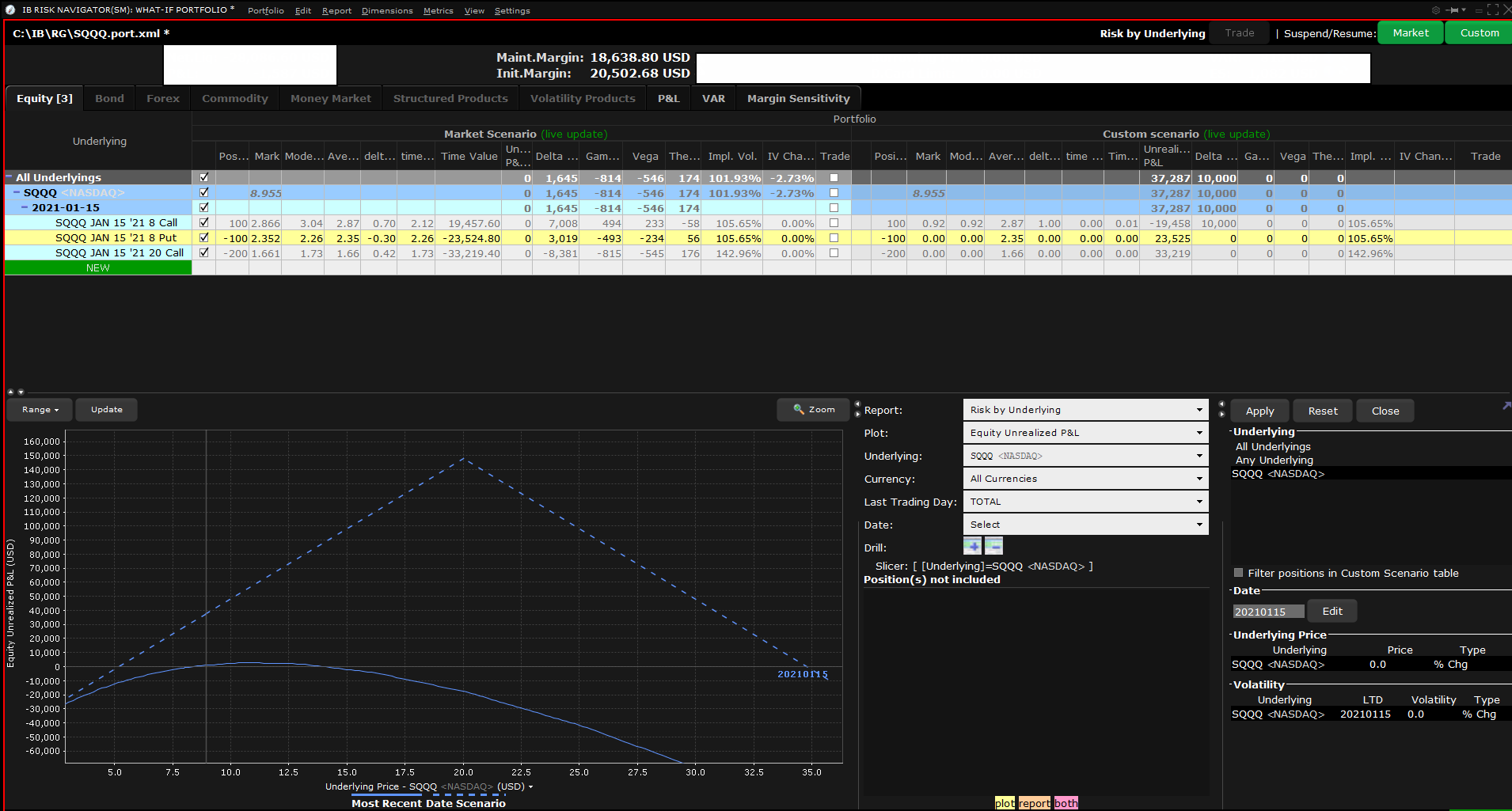
Task: Toggle the SQQQ JAN 15 '21 20 Call checkbox
Action: pos(204,253)
